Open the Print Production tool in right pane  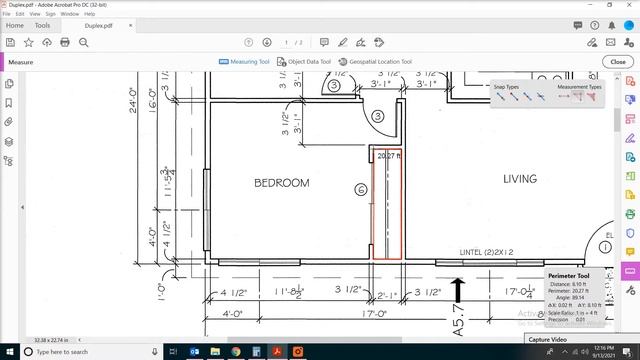click(x=630, y=214)
